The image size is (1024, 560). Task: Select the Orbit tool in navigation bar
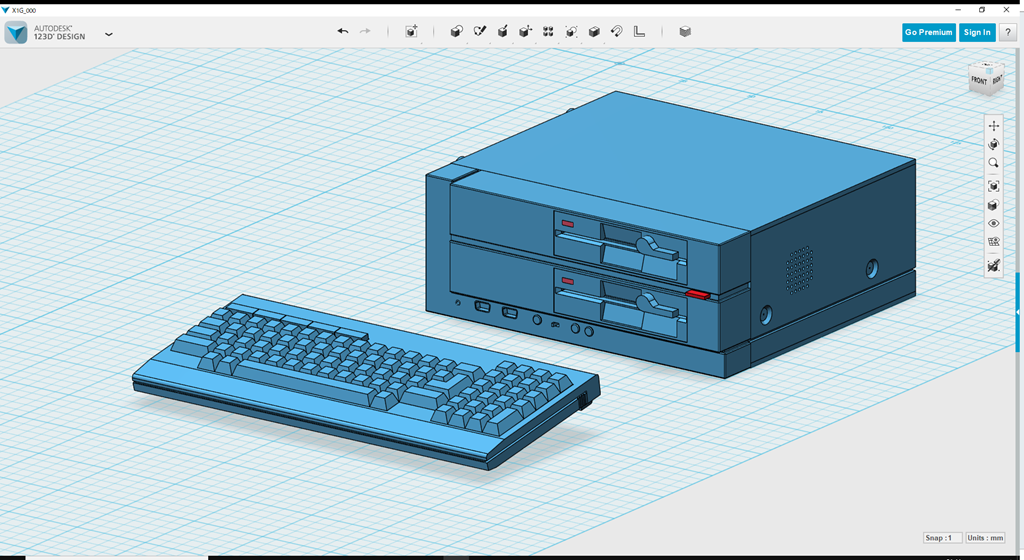point(993,144)
